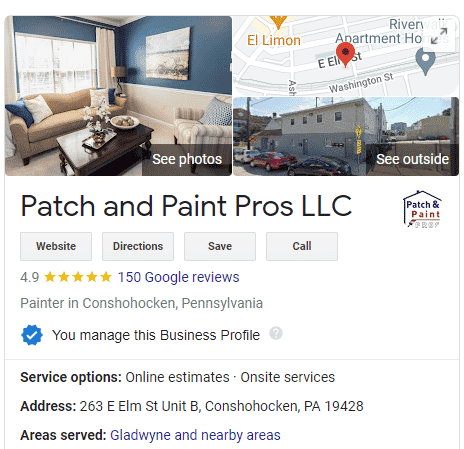Viewport: 464px width, 449px height.
Task: Open See photos interior thumbnail
Action: click(118, 96)
